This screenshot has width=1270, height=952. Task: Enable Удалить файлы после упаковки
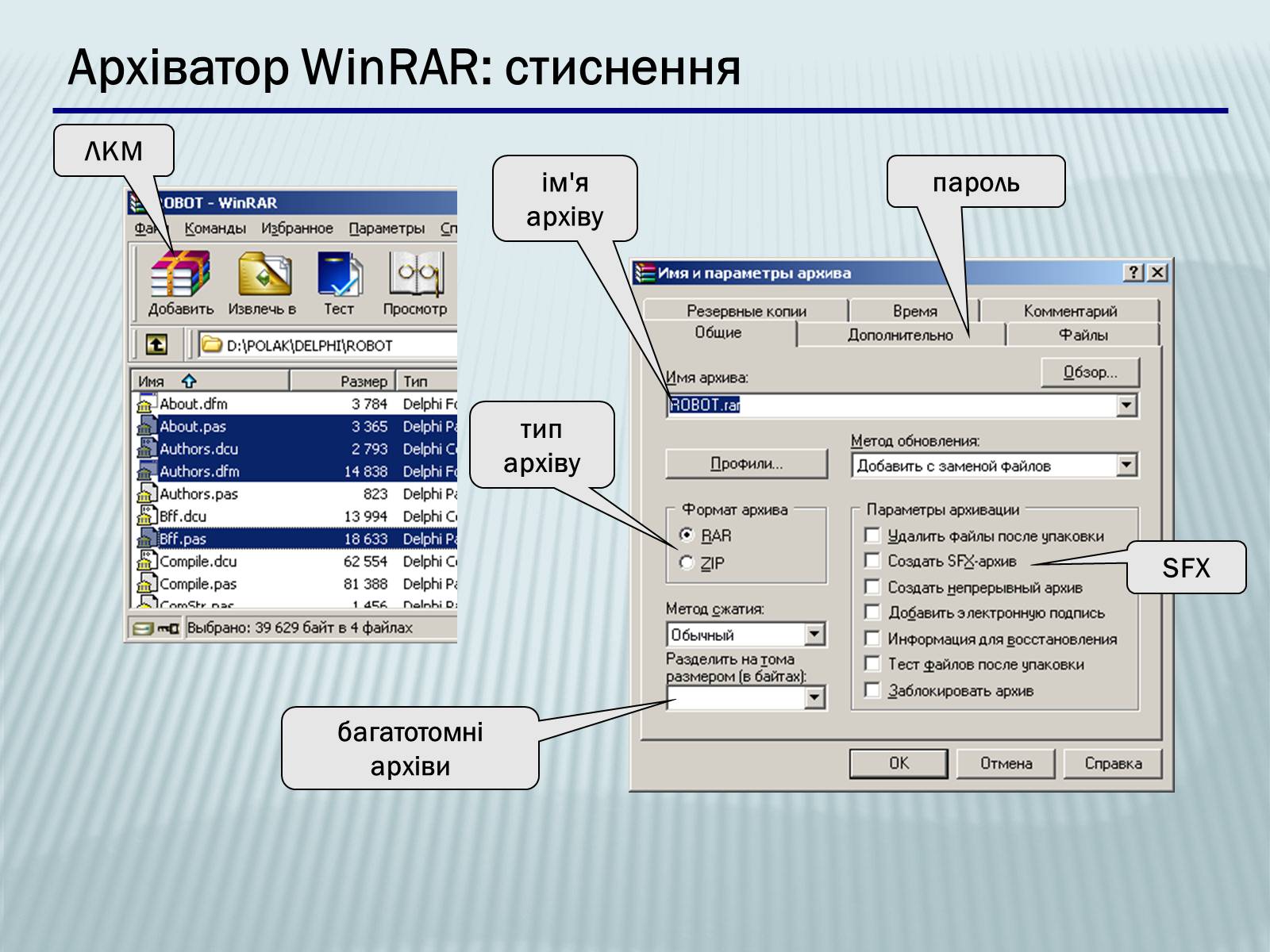(872, 535)
